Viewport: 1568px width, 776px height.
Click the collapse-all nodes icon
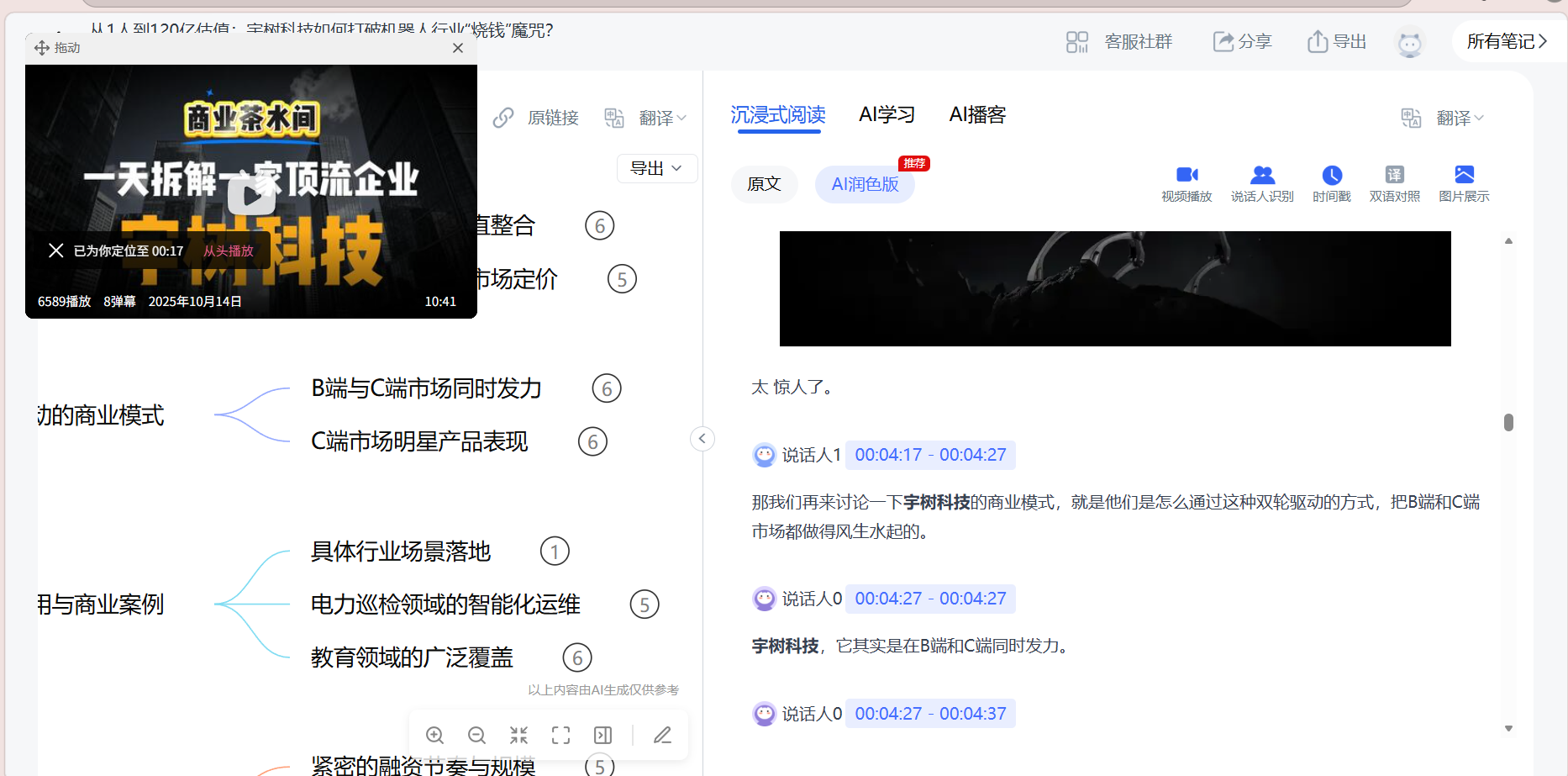click(x=518, y=735)
